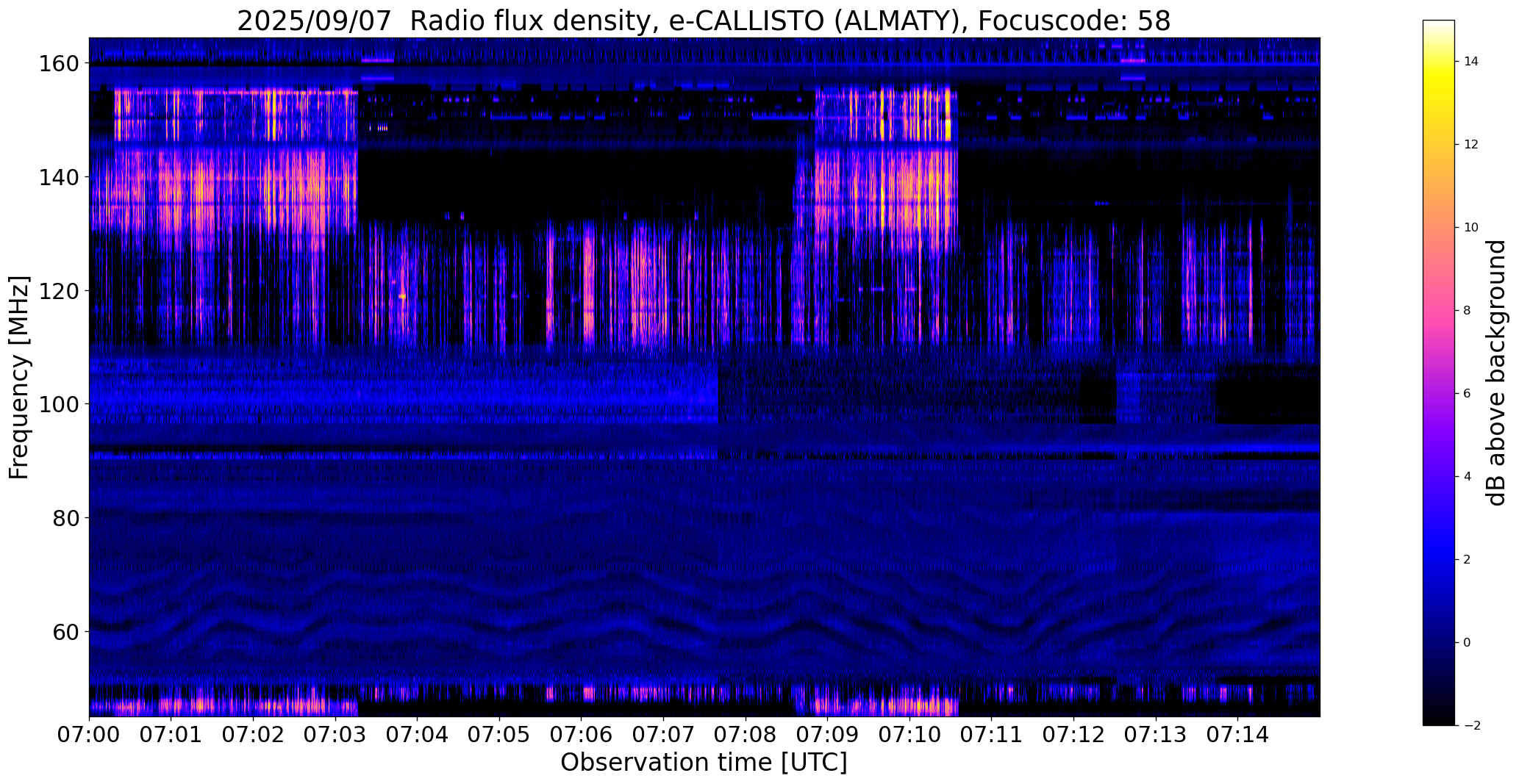The image size is (1519, 784).
Task: Click the 07:02 time tick label
Action: pos(253,734)
